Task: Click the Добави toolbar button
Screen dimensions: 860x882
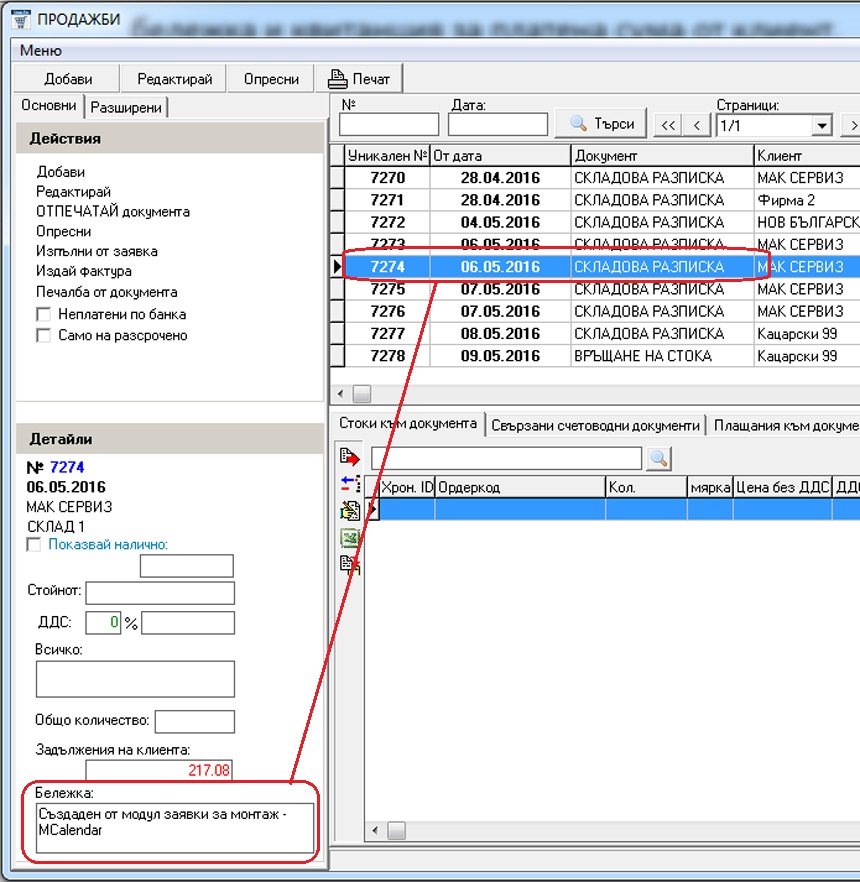Action: click(x=67, y=79)
